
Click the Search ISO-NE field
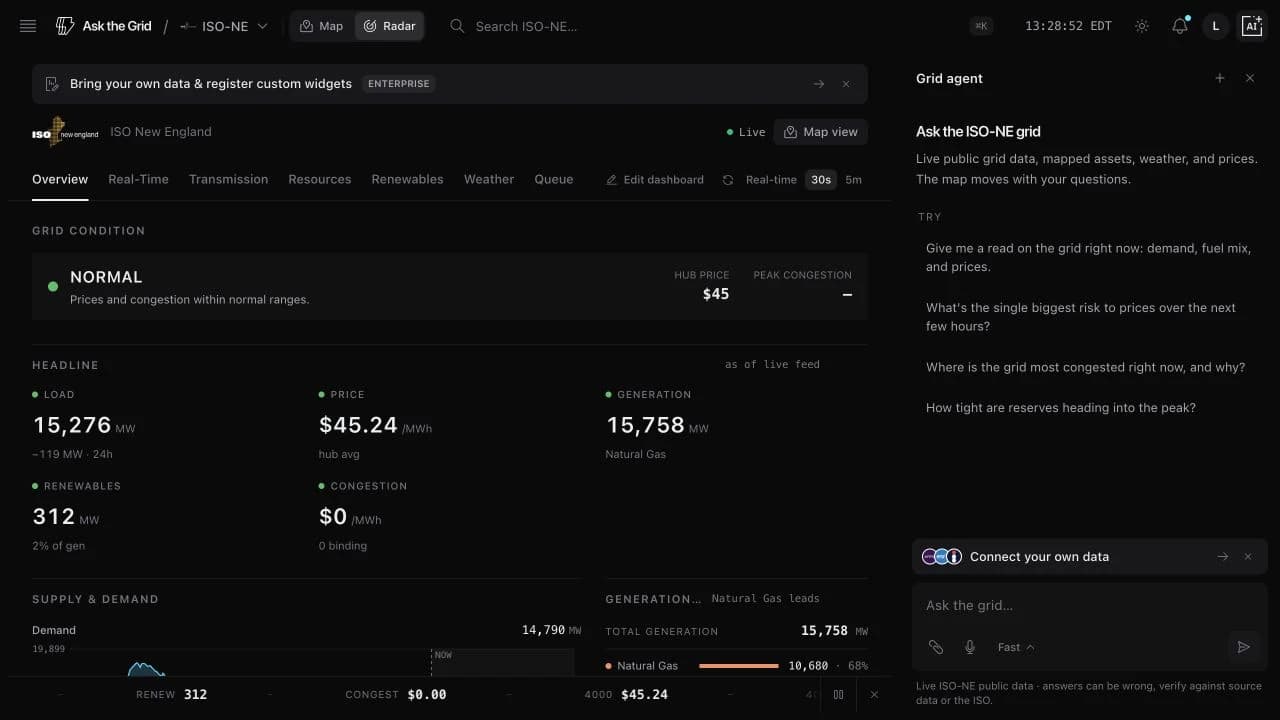coord(527,26)
